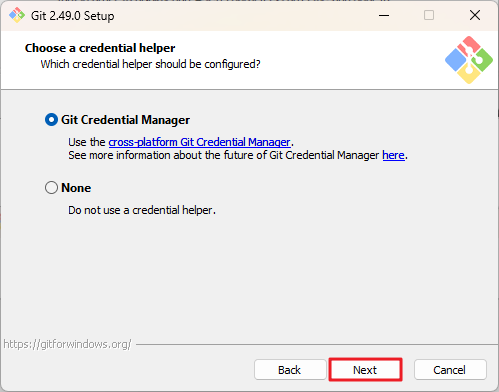
Task: Click the large Git logo in header
Action: click(x=469, y=60)
